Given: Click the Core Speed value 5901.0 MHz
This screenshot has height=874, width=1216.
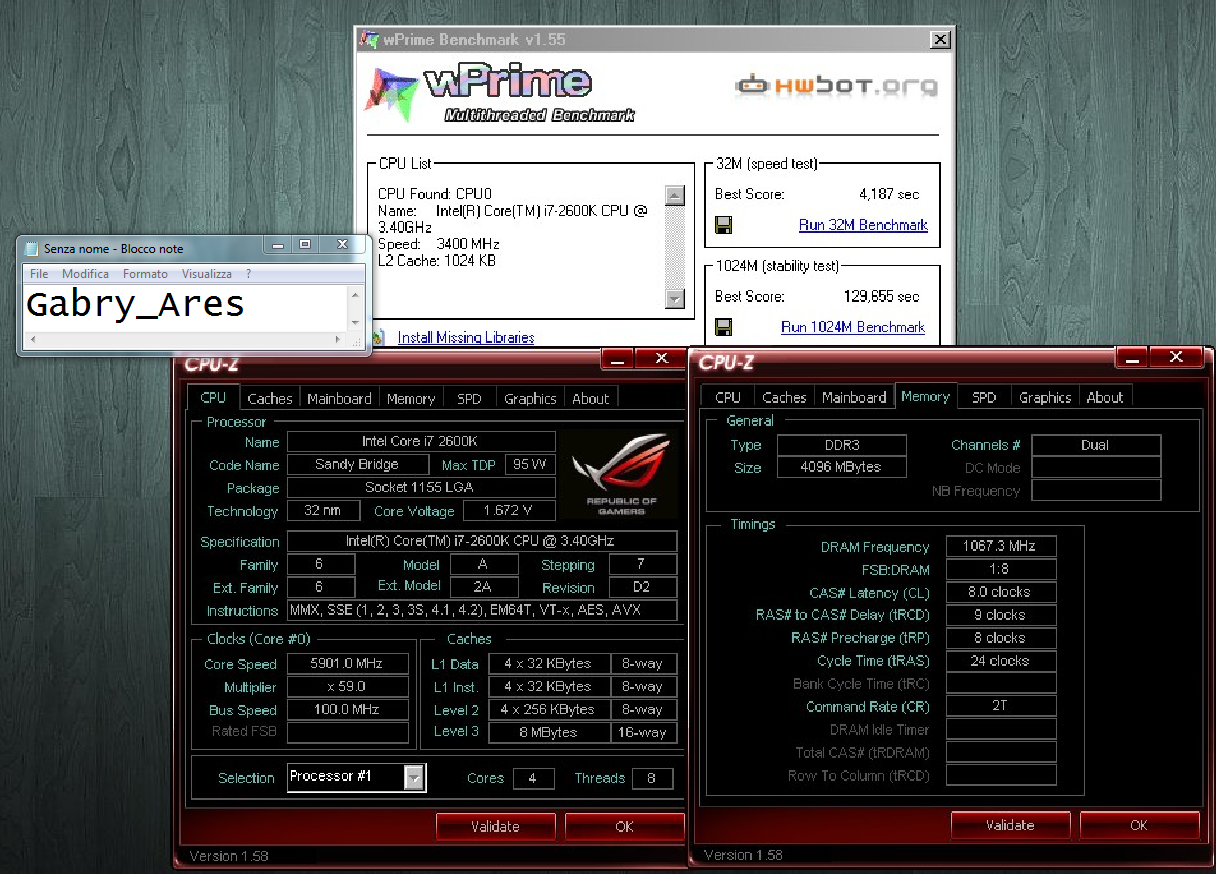Looking at the screenshot, I should click(x=347, y=664).
